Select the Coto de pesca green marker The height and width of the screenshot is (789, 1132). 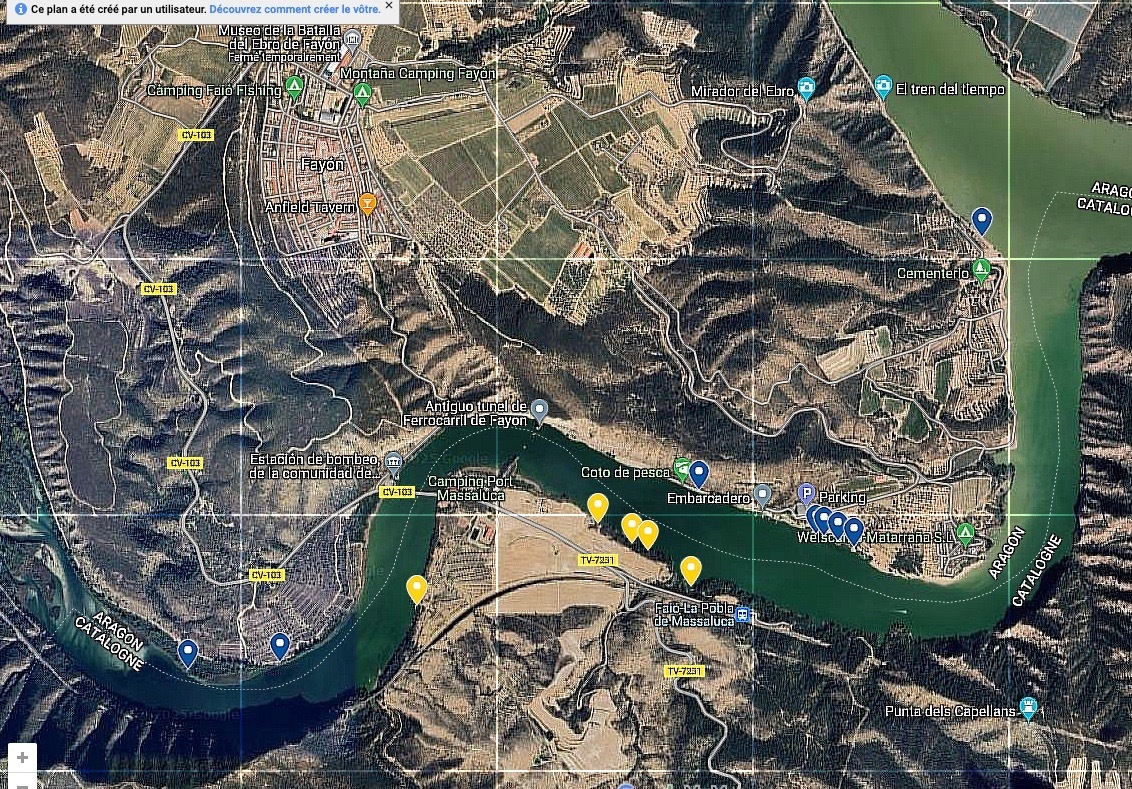tap(681, 468)
